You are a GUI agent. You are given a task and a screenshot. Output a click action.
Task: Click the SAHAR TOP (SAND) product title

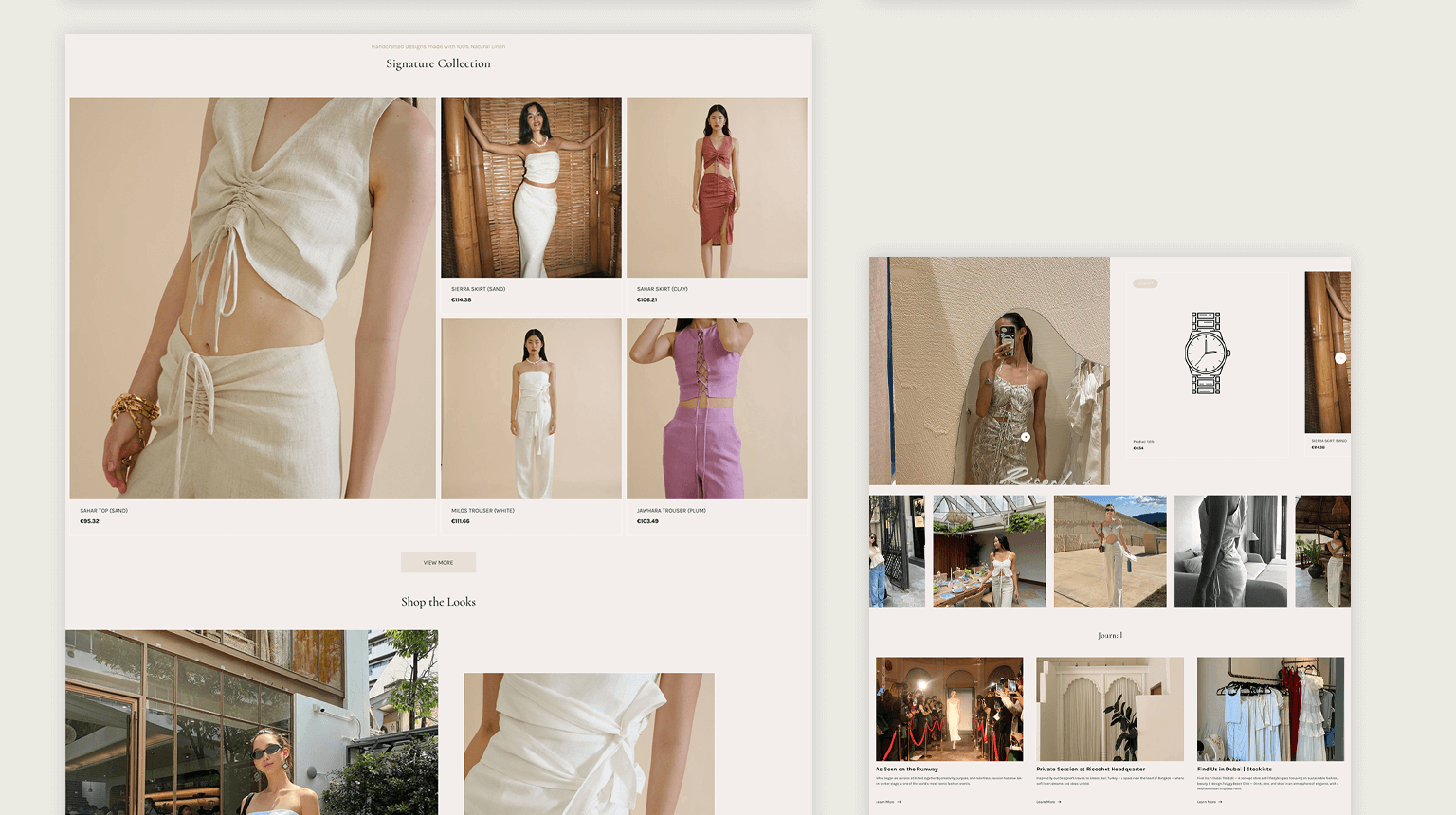click(103, 511)
